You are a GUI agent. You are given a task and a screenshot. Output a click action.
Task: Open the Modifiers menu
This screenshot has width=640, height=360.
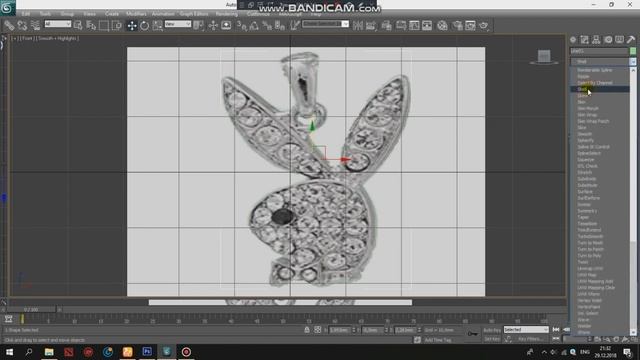pyautogui.click(x=136, y=14)
